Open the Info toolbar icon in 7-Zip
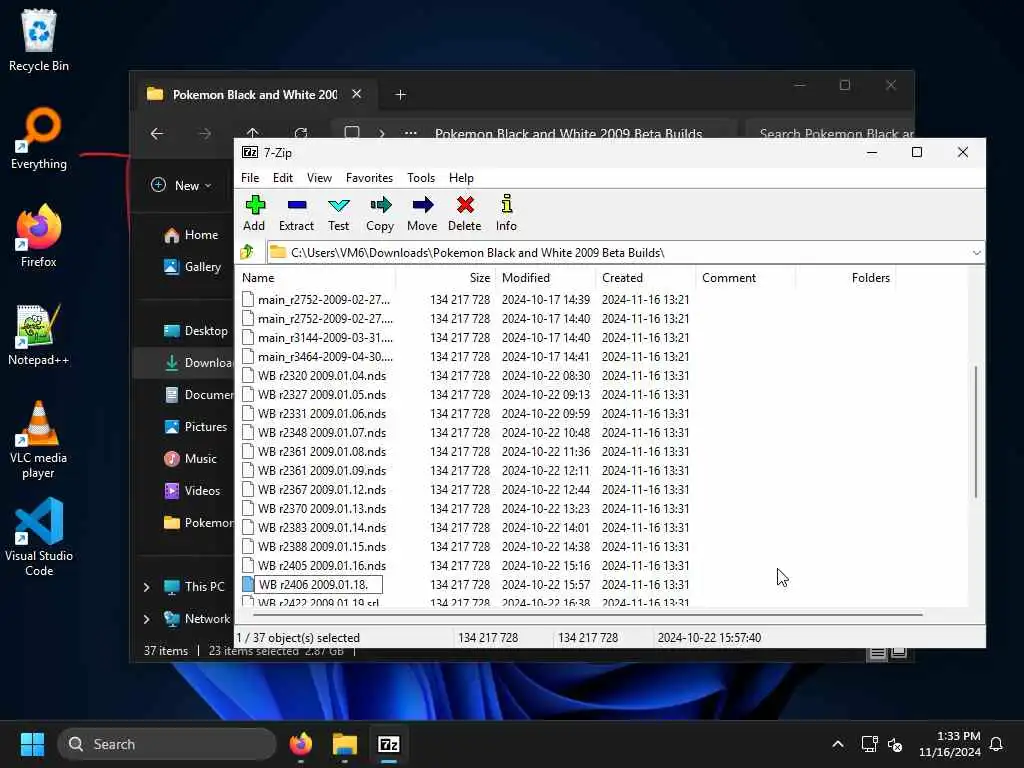This screenshot has width=1024, height=768. coord(506,213)
